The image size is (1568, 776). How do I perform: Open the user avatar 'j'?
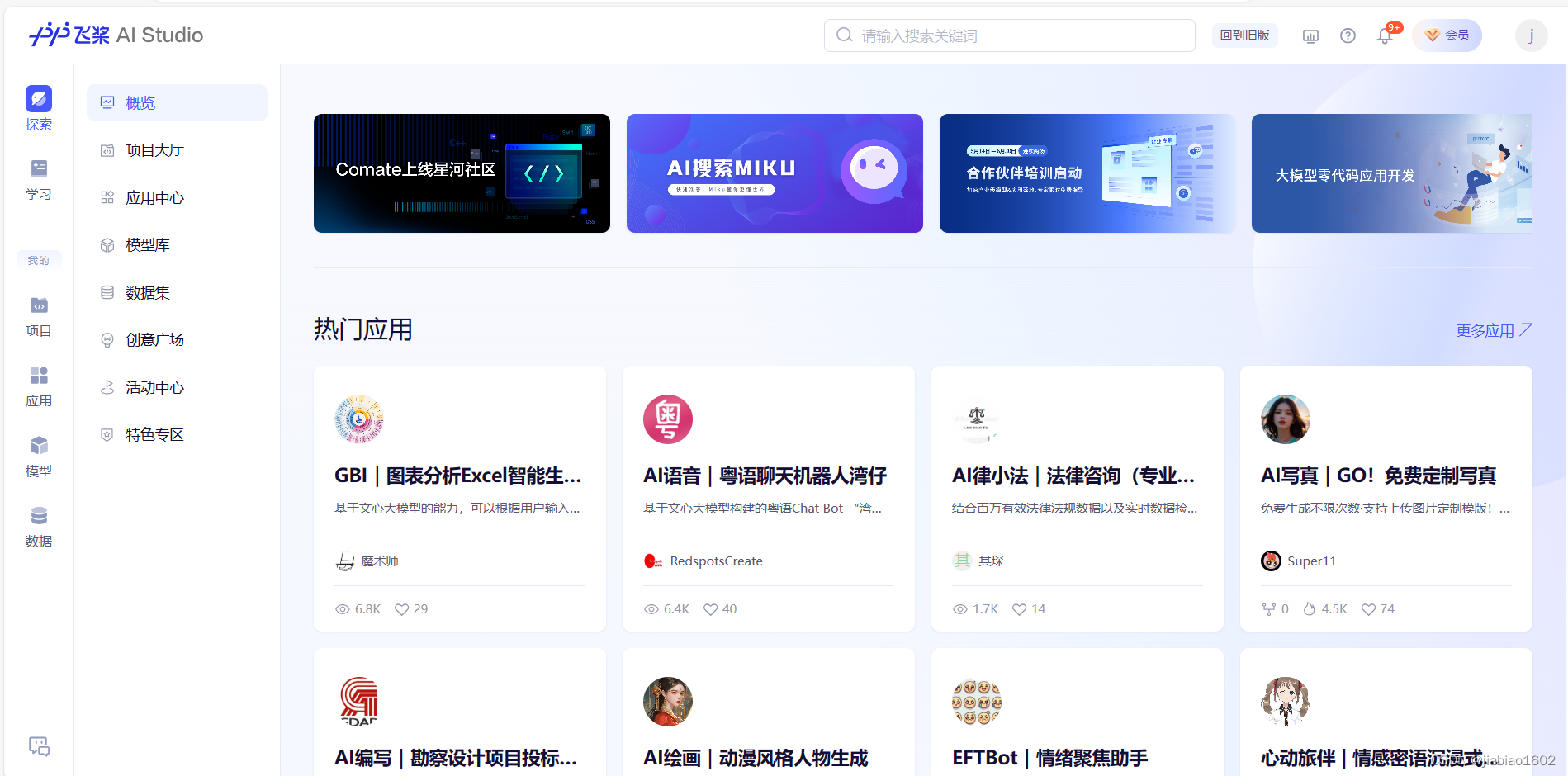[1531, 35]
